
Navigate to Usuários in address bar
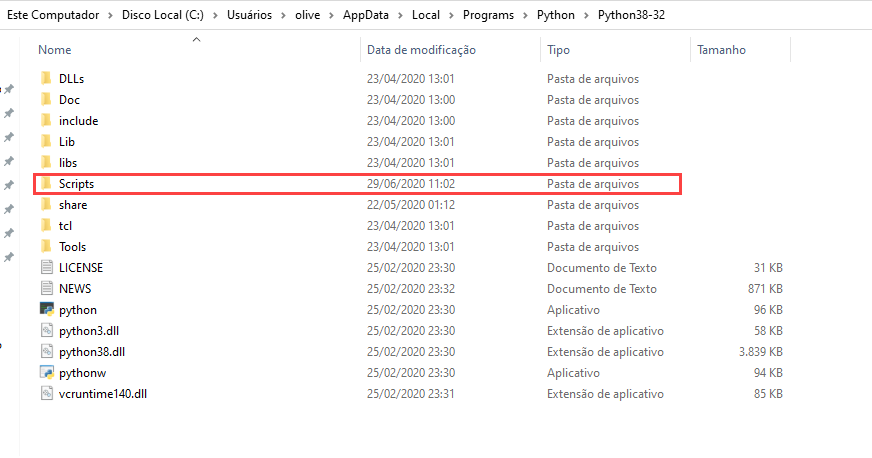click(249, 15)
